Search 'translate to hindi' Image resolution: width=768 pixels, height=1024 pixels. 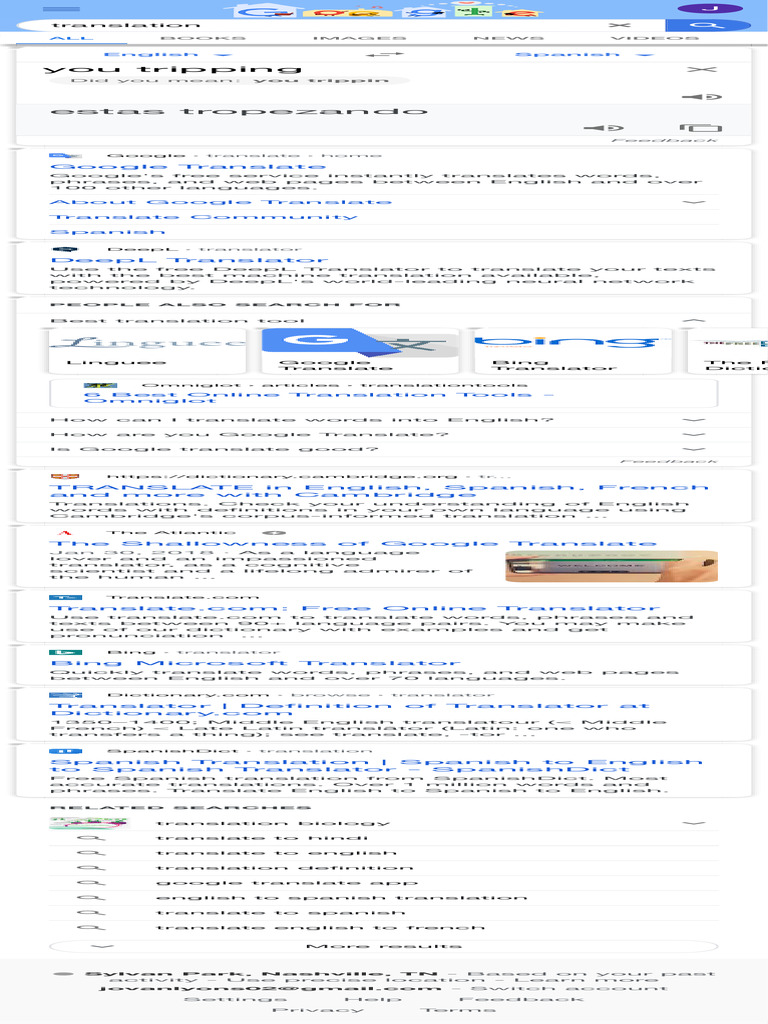click(x=262, y=838)
